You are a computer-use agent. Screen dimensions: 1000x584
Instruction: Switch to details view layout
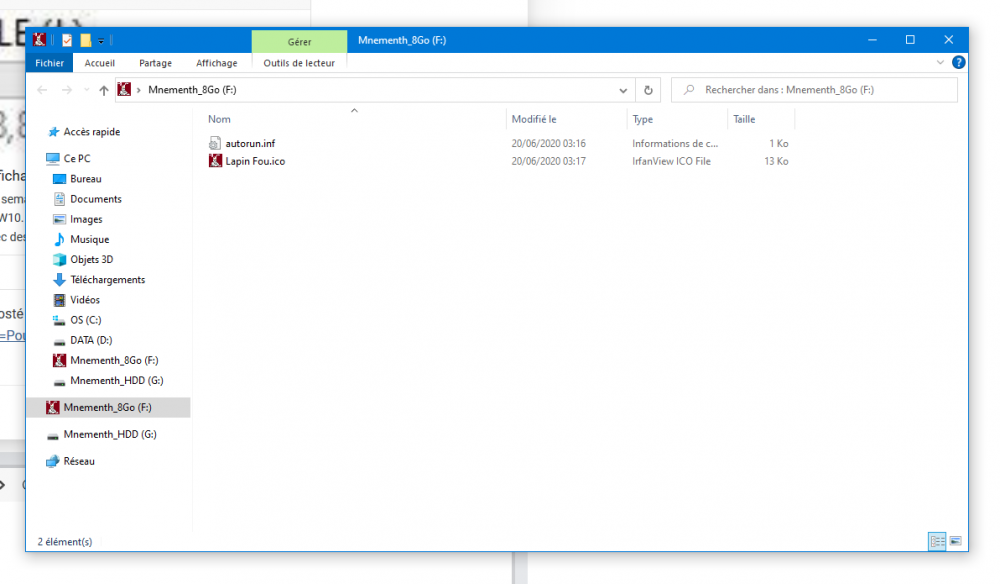937,541
